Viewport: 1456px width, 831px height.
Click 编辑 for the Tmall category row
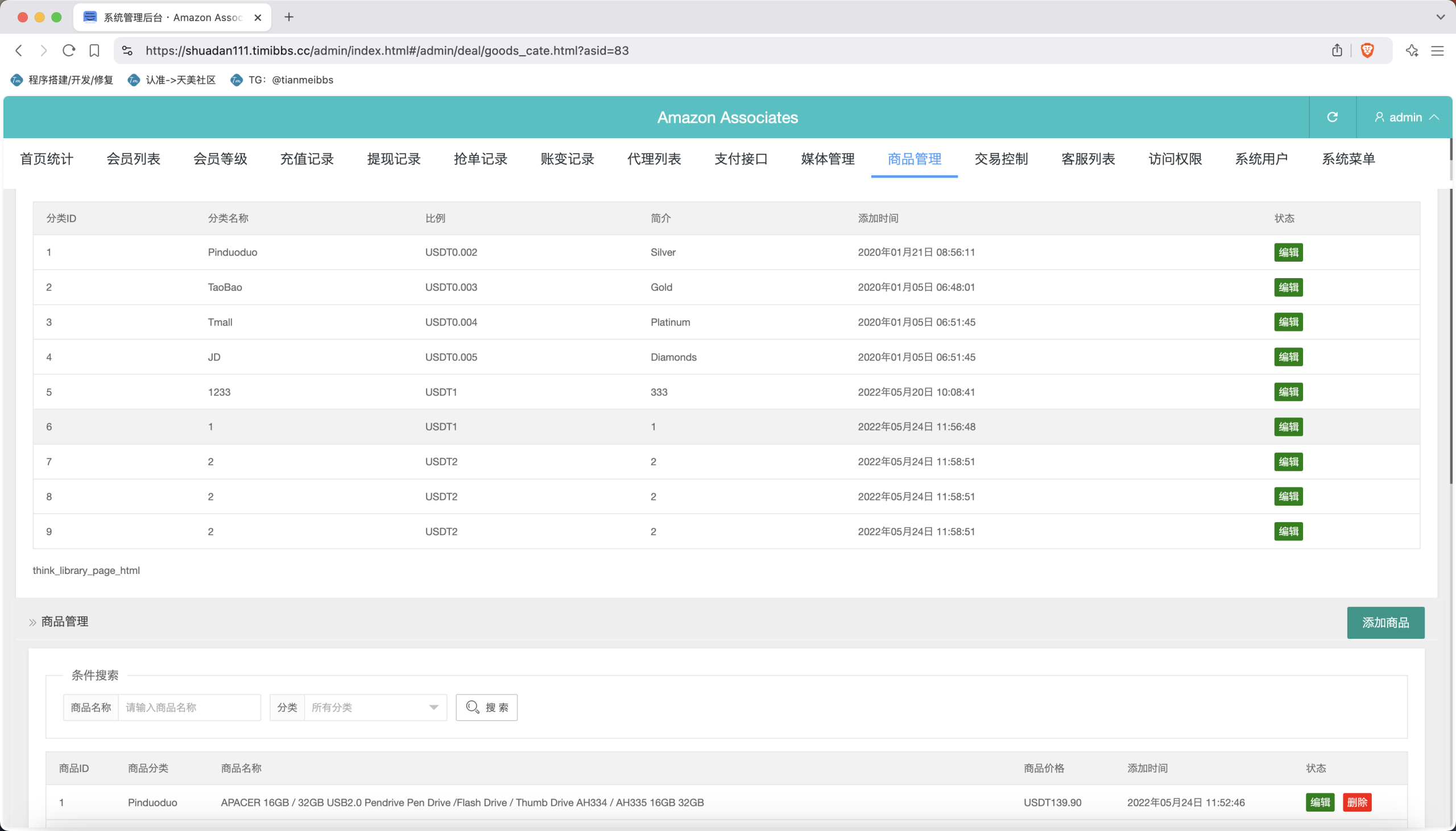[1288, 322]
